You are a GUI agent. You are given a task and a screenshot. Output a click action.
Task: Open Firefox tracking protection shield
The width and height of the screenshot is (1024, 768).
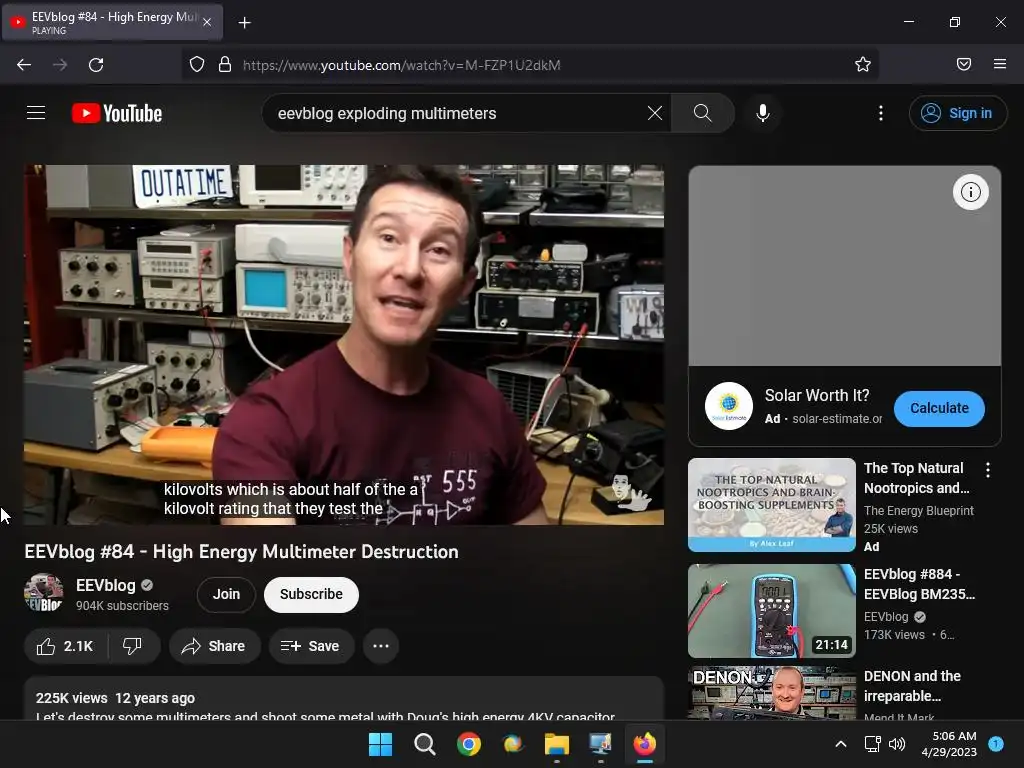pyautogui.click(x=197, y=65)
